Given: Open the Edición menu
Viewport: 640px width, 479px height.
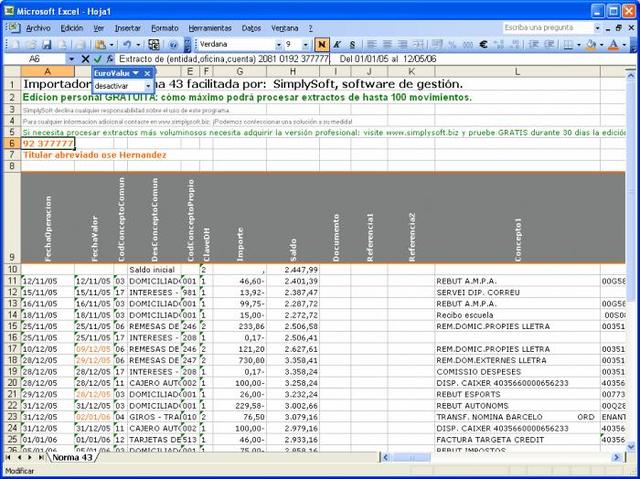Looking at the screenshot, I should point(71,28).
